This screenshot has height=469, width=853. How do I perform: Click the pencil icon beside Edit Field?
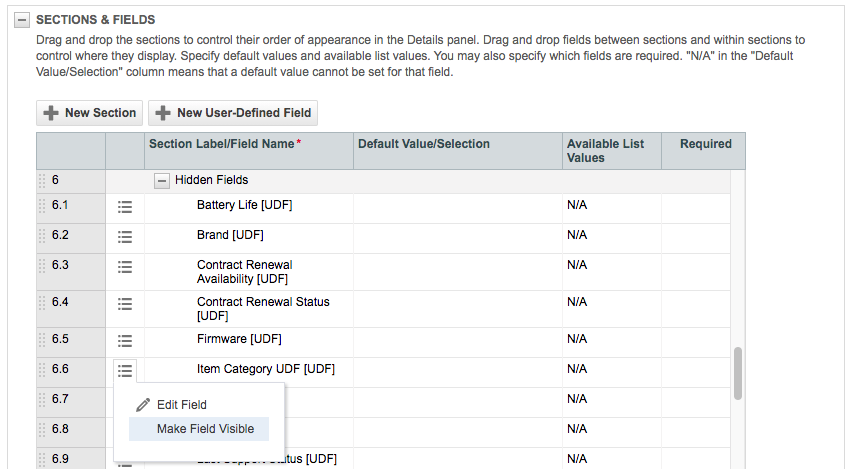tap(143, 405)
